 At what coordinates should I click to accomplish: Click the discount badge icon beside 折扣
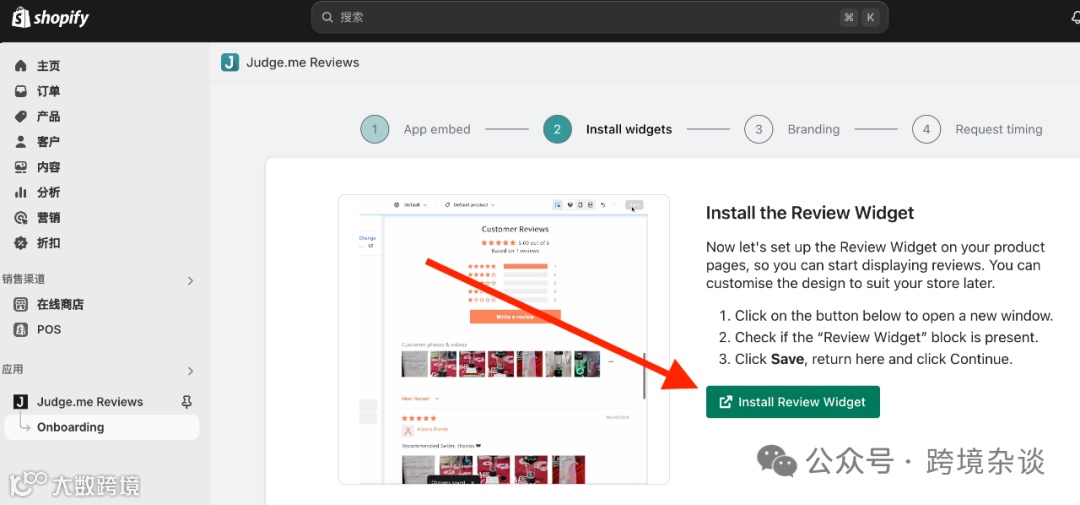pos(21,243)
